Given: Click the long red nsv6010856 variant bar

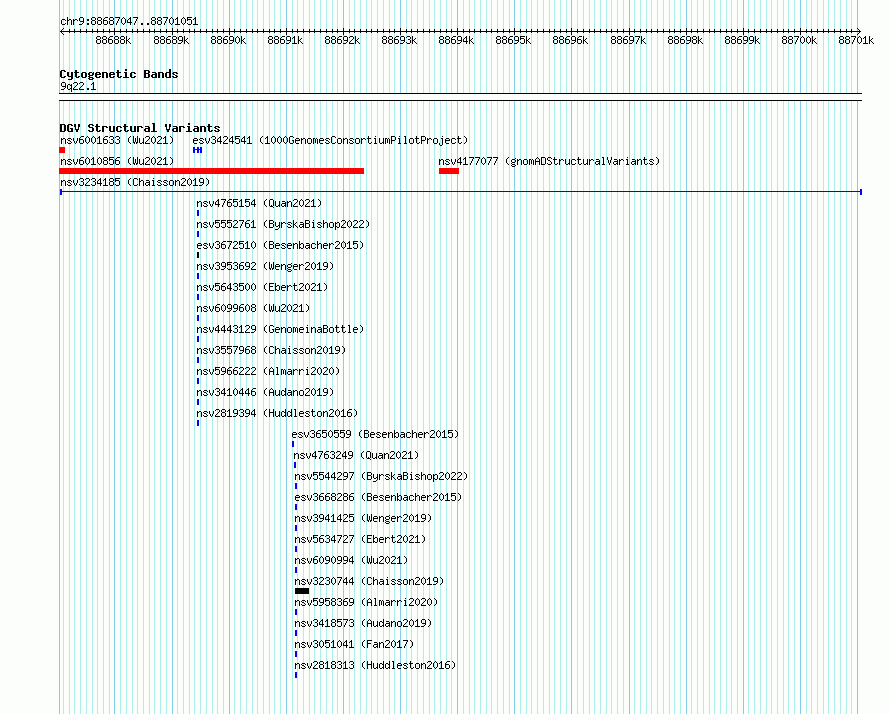Looking at the screenshot, I should 212,171.
